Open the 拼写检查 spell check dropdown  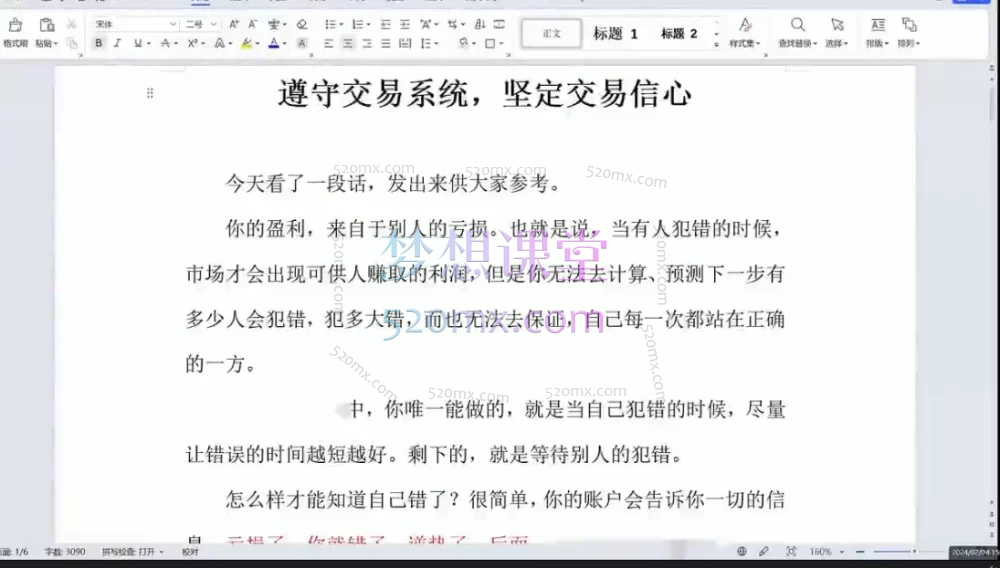click(133, 551)
